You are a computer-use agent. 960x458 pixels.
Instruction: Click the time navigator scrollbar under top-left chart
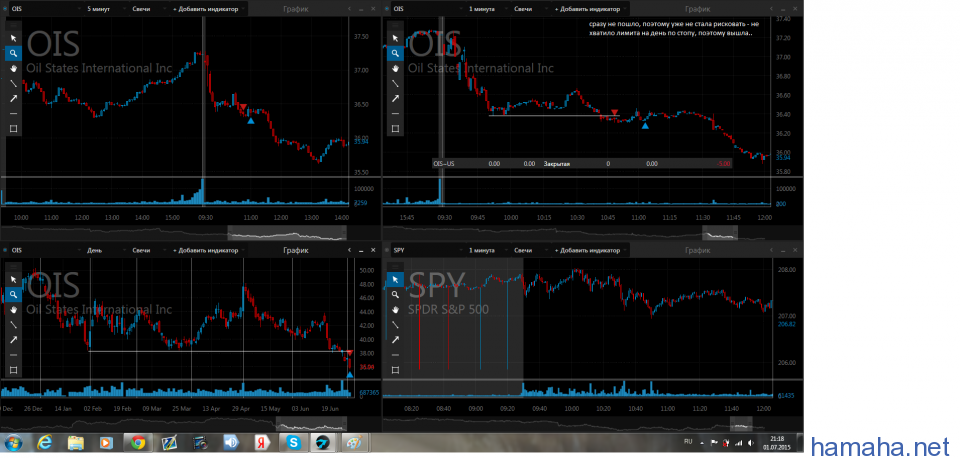pyautogui.click(x=287, y=233)
